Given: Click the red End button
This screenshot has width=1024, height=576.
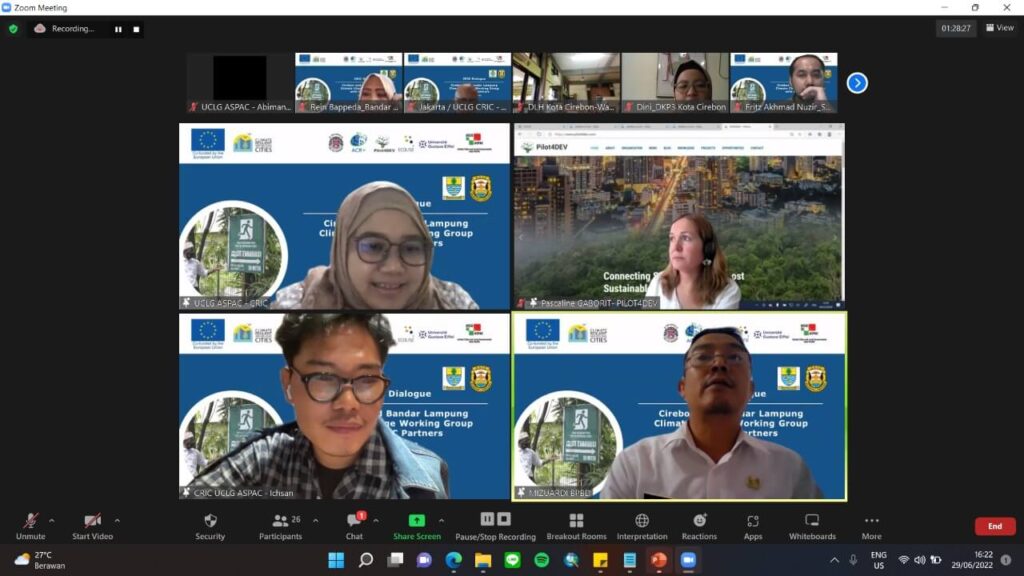Looking at the screenshot, I should (995, 526).
